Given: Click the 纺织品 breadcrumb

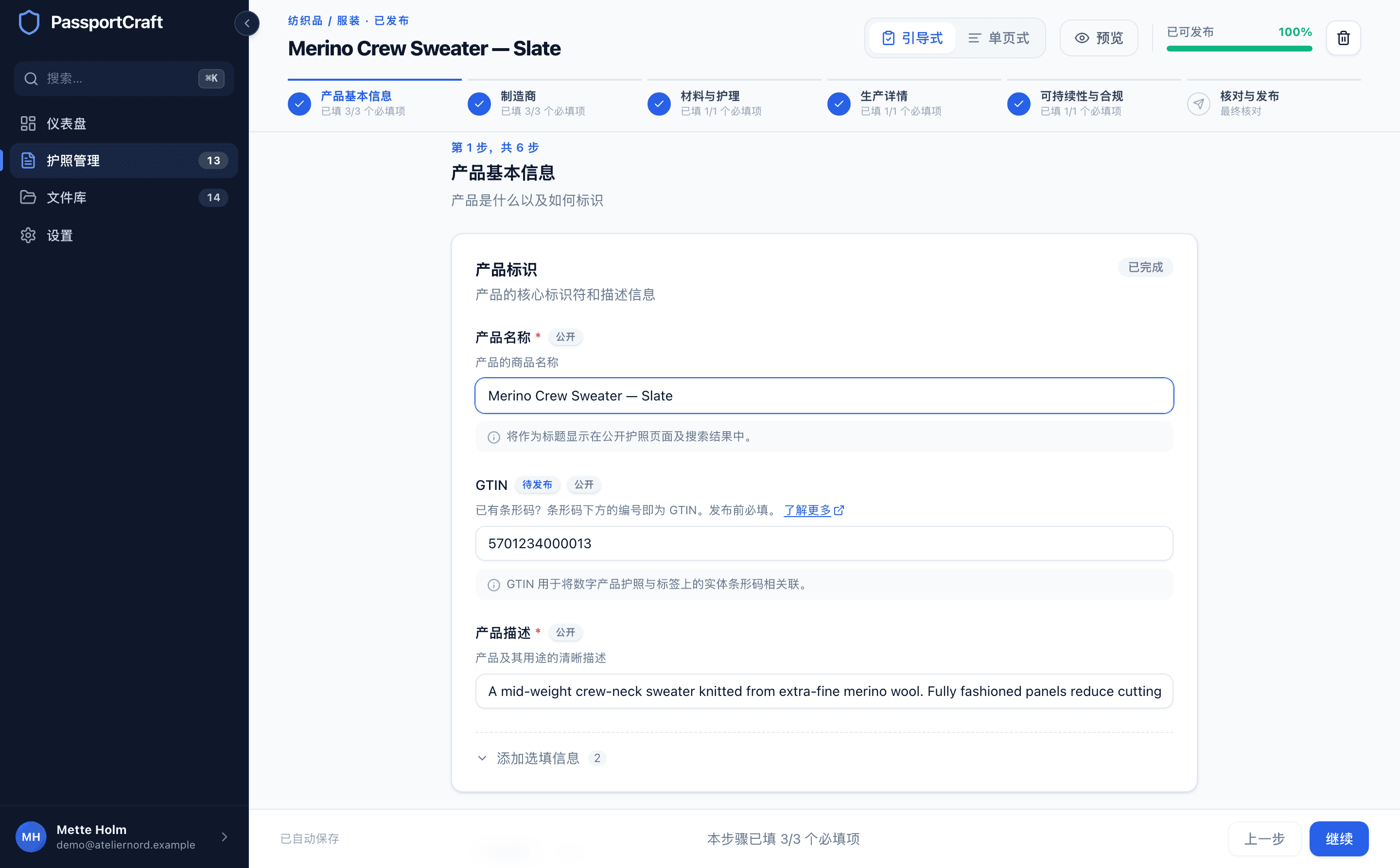Looking at the screenshot, I should (305, 21).
